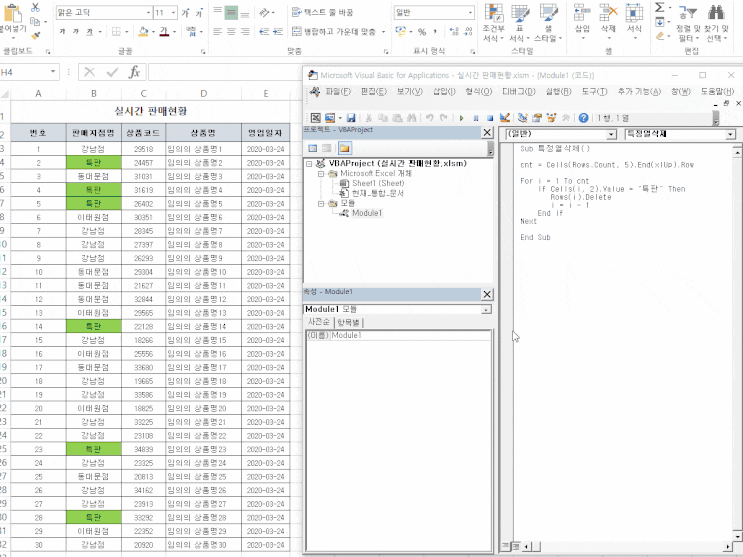Toggle top vertical alignment

217,12
